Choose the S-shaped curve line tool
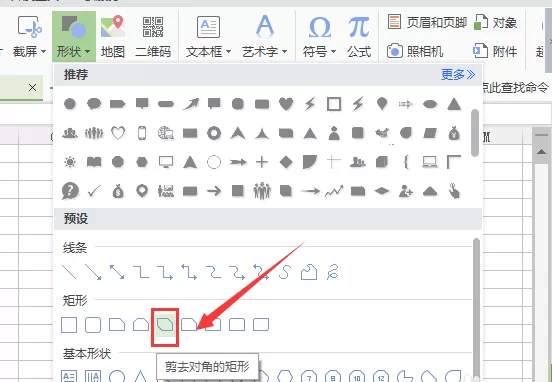This screenshot has height=382, width=552. pos(285,272)
